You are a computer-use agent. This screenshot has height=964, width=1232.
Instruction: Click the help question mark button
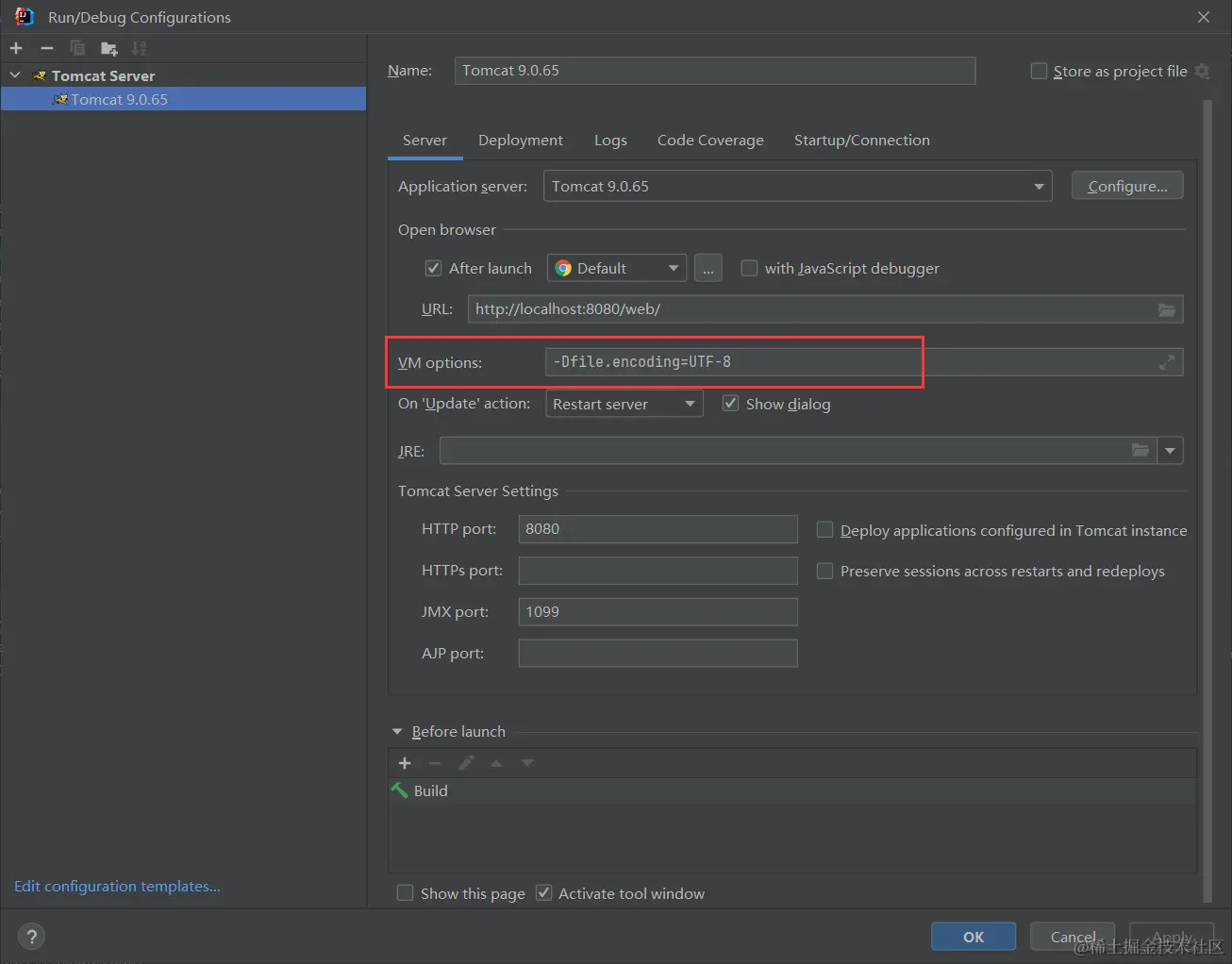coord(32,936)
